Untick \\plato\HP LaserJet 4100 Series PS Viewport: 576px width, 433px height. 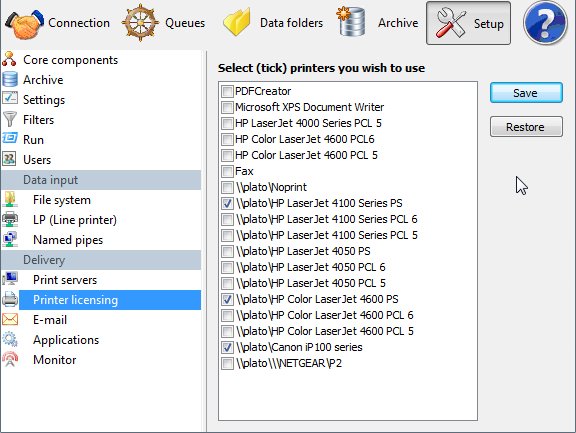click(x=227, y=203)
